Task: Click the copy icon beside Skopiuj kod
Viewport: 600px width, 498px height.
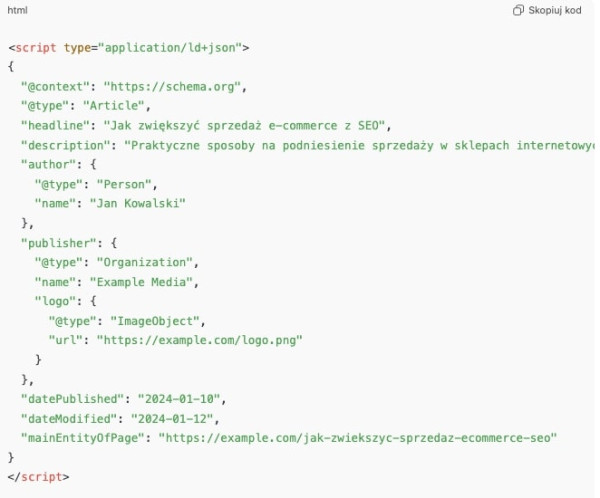Action: (x=518, y=10)
